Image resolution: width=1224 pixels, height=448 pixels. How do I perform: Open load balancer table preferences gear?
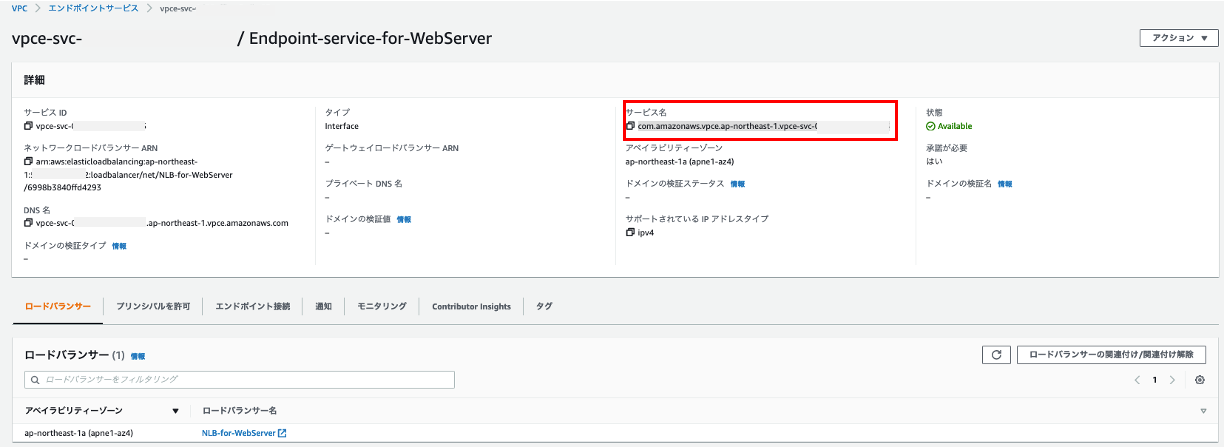[x=1199, y=380]
